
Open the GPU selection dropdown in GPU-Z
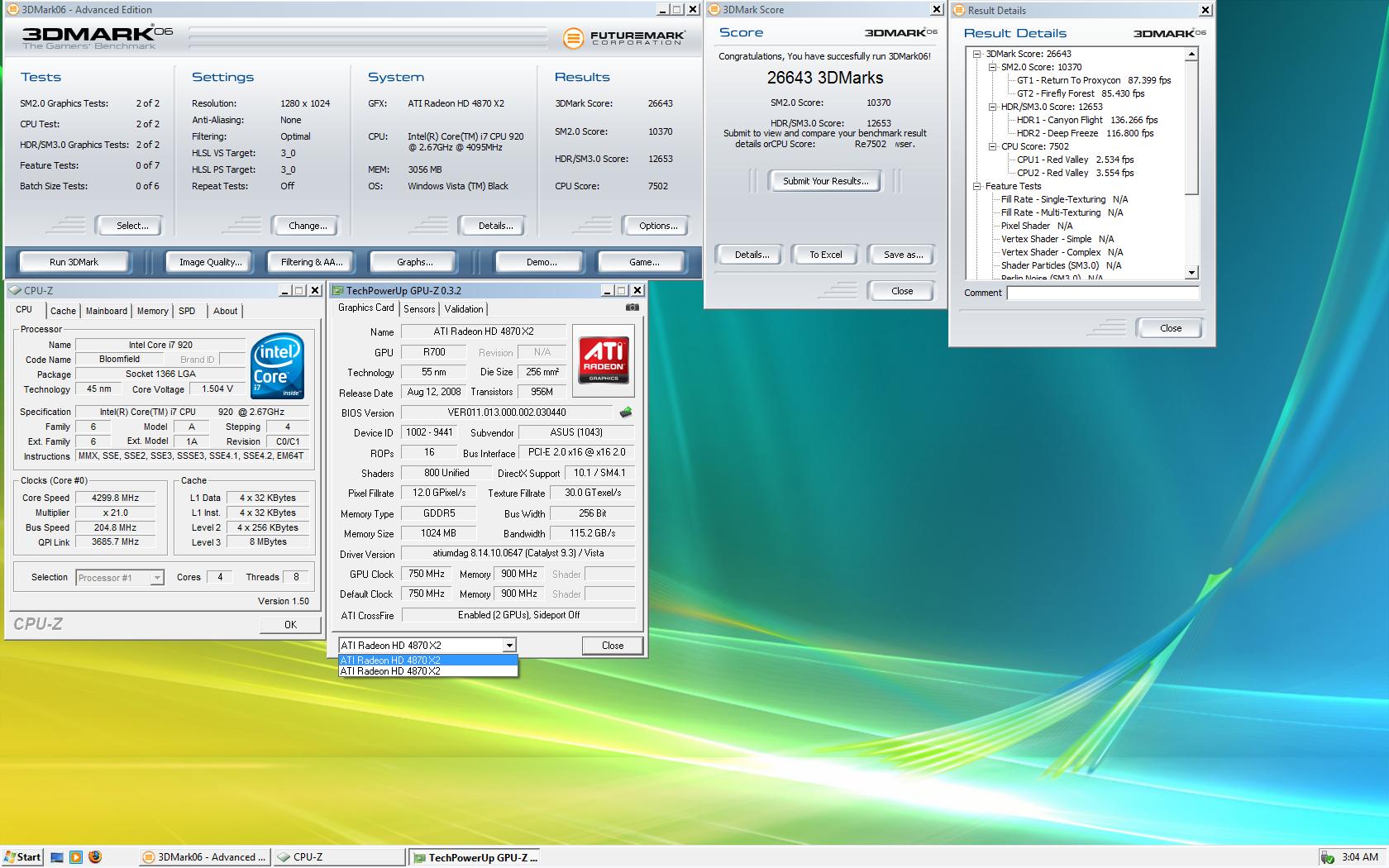(x=509, y=646)
